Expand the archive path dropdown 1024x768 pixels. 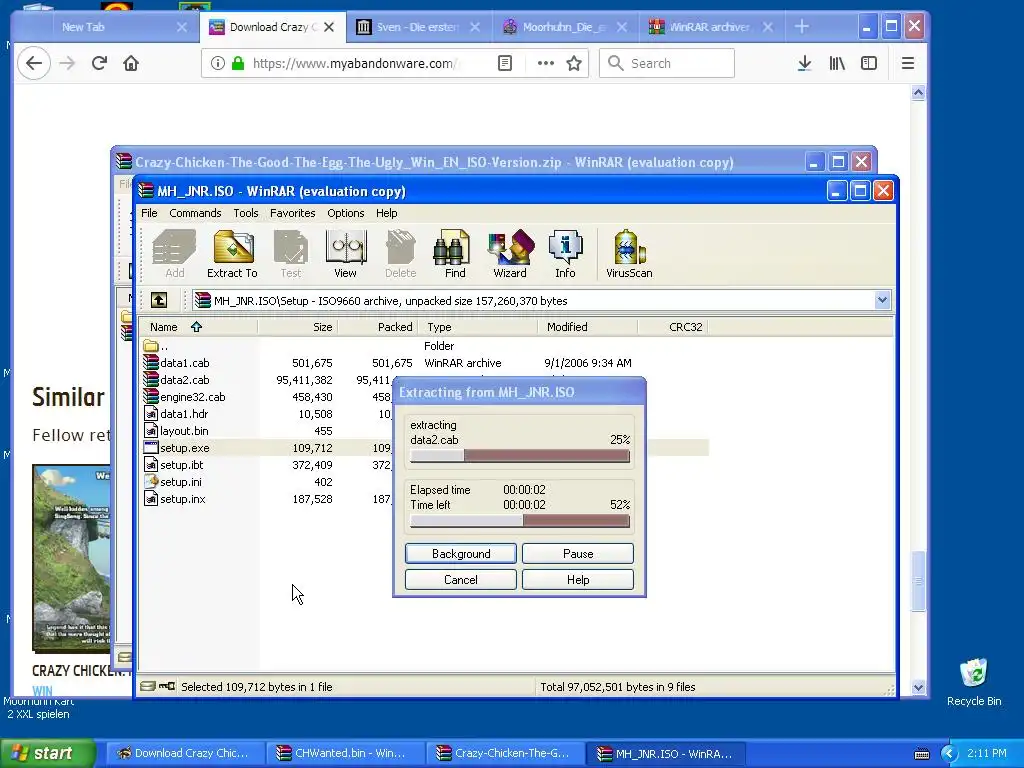point(882,300)
